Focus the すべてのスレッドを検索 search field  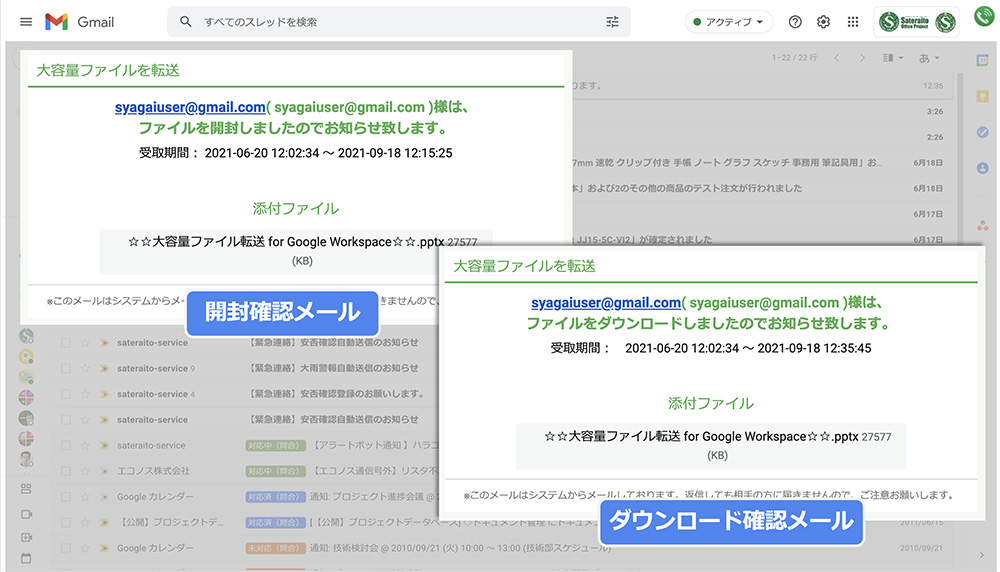[399, 22]
